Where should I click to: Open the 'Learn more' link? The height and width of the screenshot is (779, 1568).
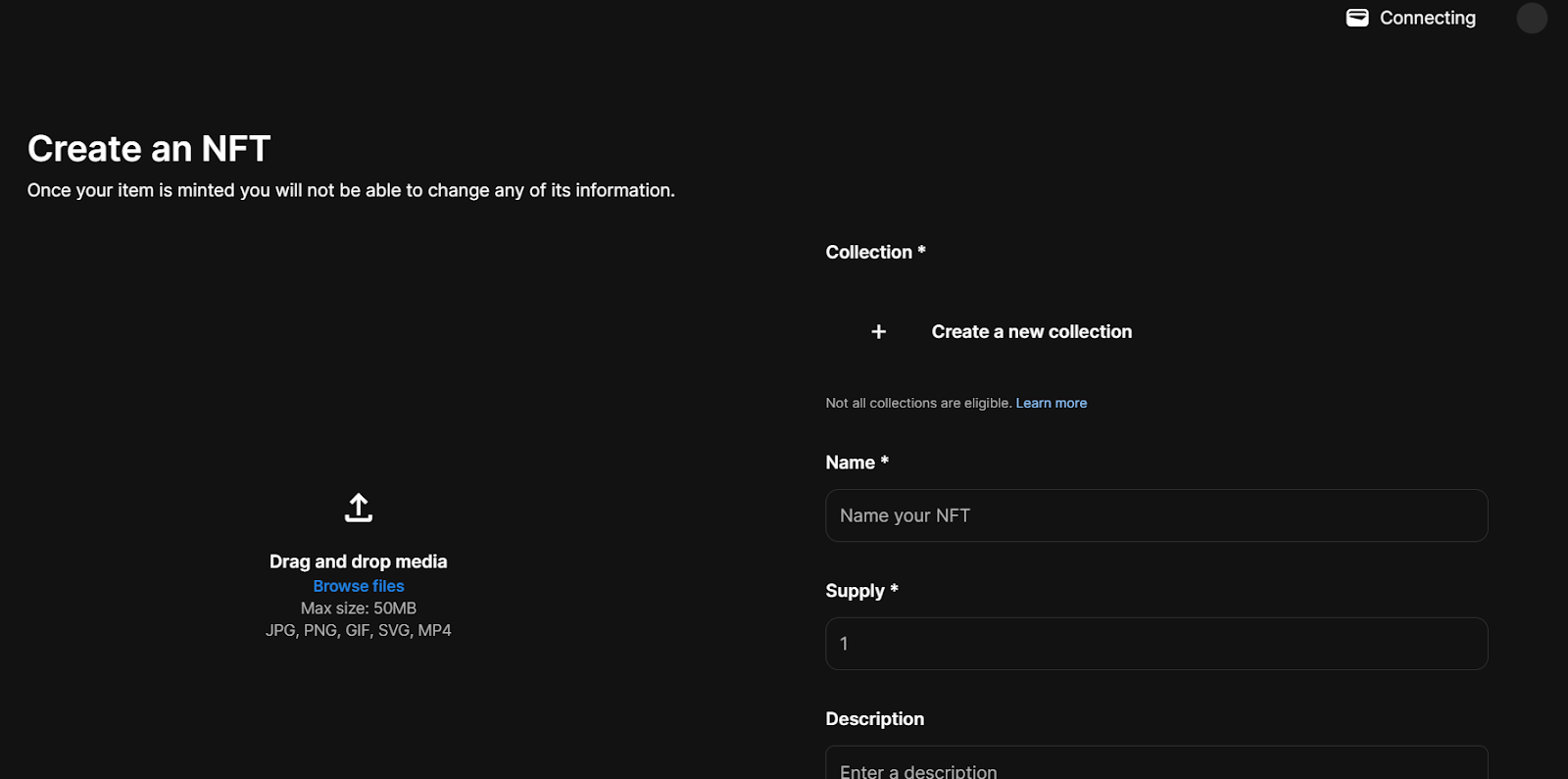1051,403
